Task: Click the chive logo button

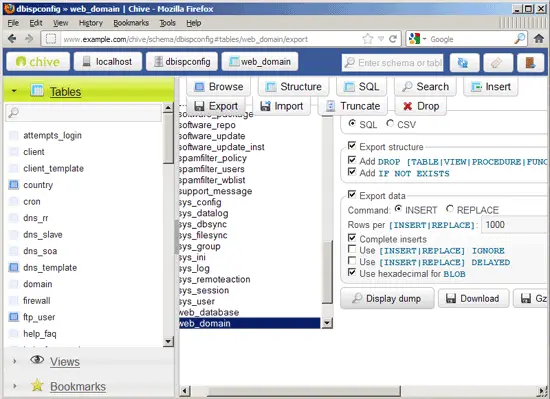Action: pos(38,62)
